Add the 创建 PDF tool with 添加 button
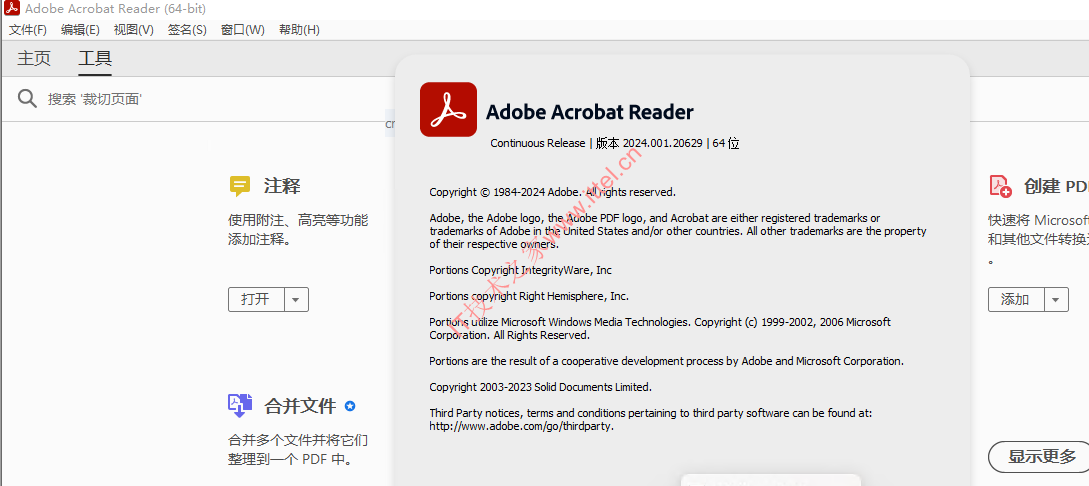The image size is (1089, 486). (1015, 299)
